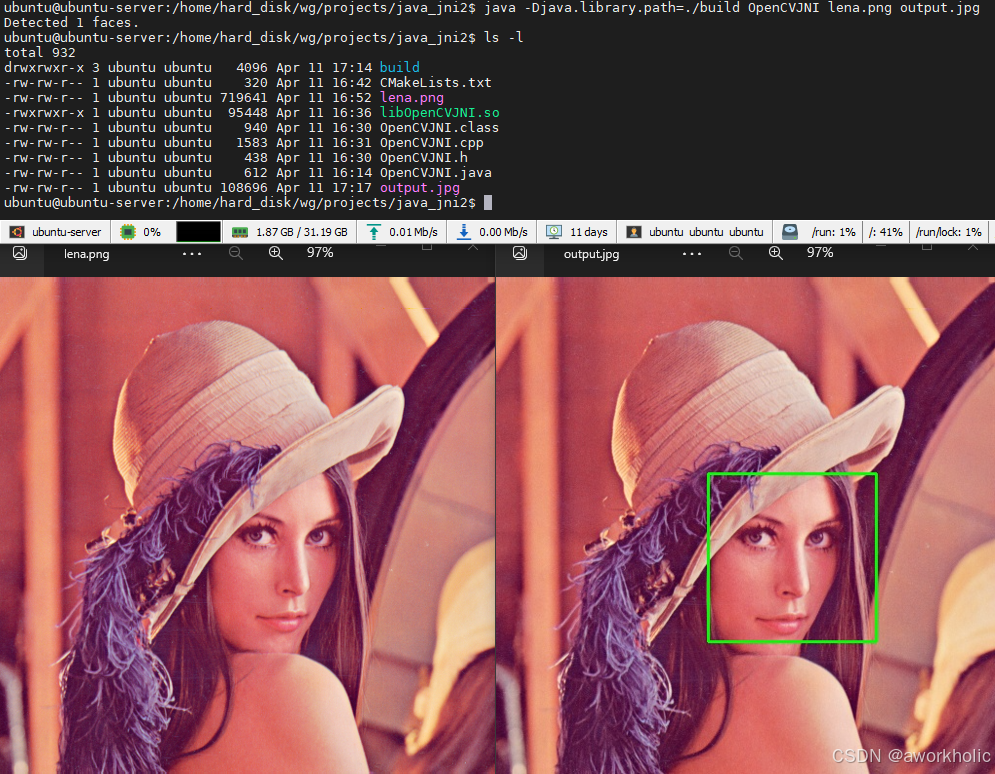Screen dimensions: 995x774
Task: Click 'lena.png' file name in terminal listing
Action: [x=412, y=98]
